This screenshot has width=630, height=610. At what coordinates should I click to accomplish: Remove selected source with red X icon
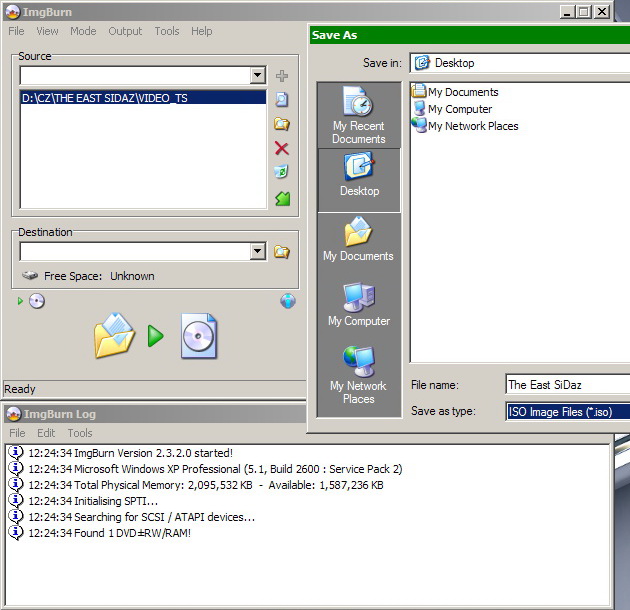coord(282,148)
